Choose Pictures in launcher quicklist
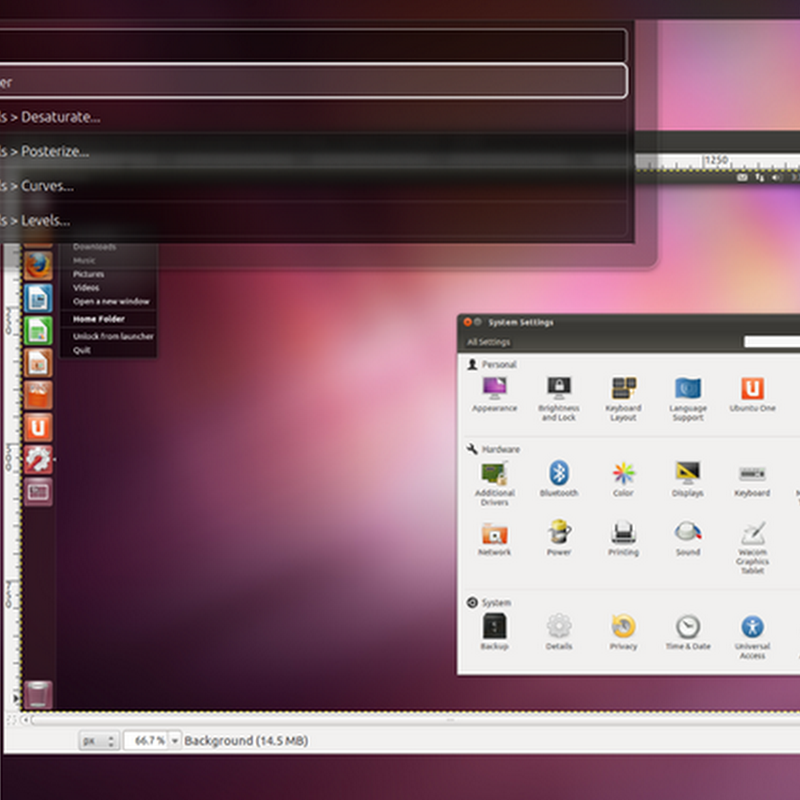The height and width of the screenshot is (800, 800). point(88,274)
